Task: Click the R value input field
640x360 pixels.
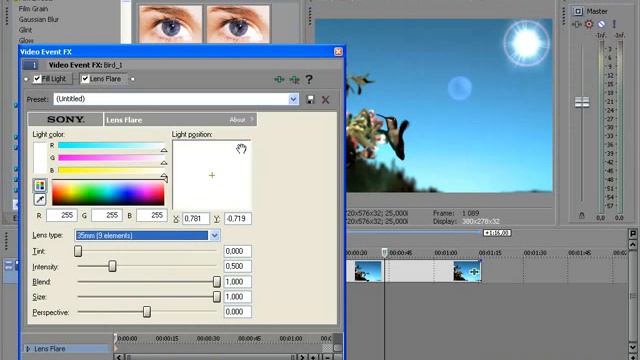Action: tap(62, 215)
